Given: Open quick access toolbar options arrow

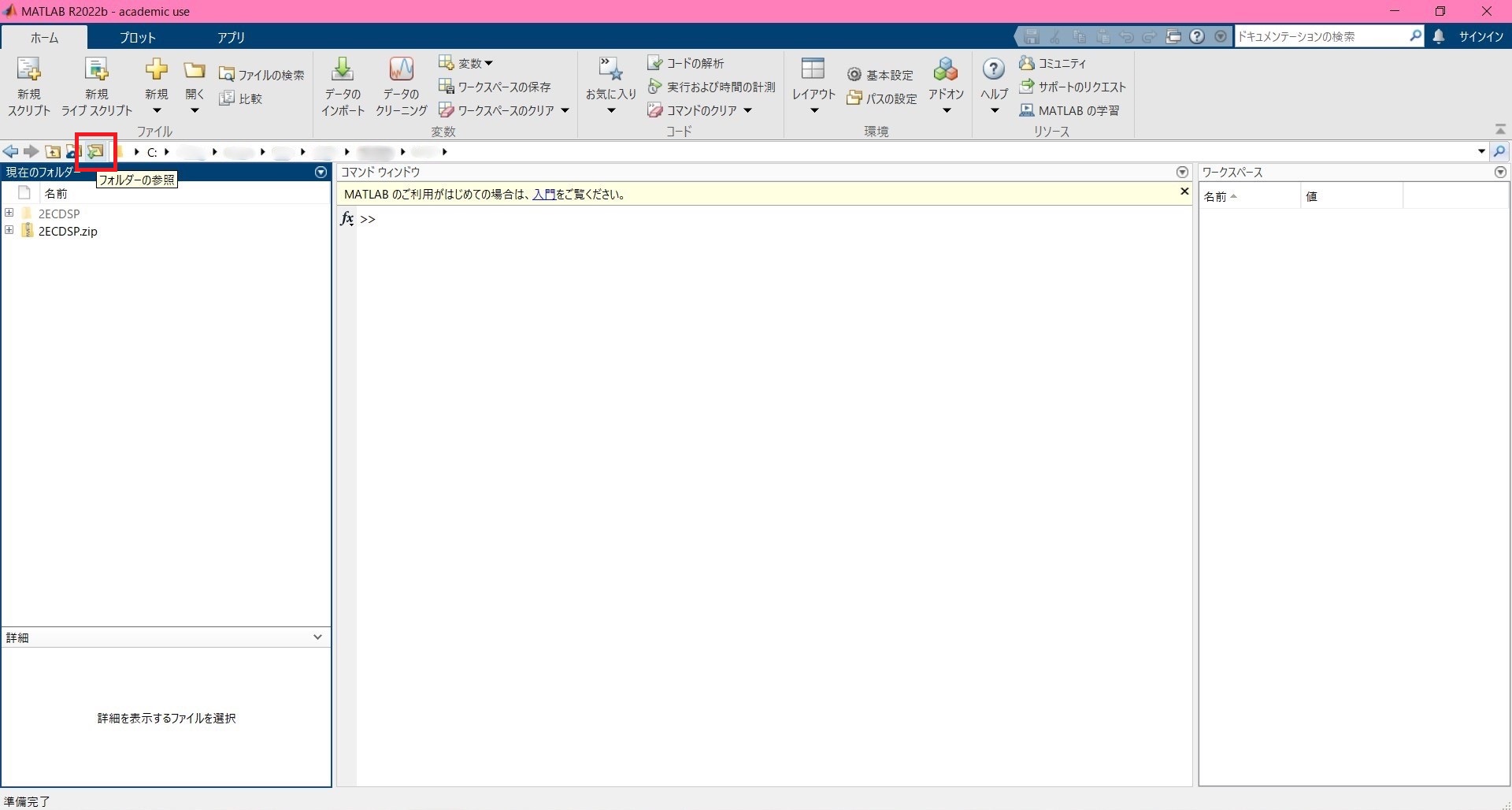Looking at the screenshot, I should point(1221,36).
